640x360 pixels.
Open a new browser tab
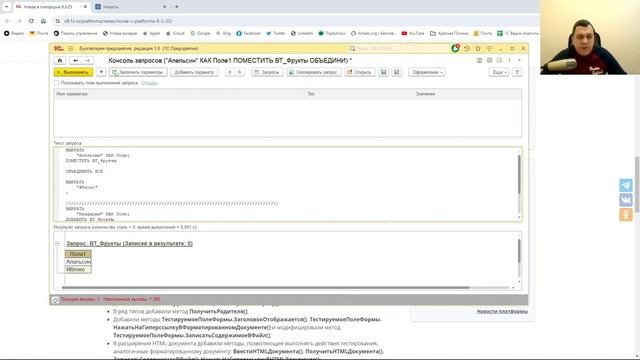pyautogui.click(x=176, y=7)
